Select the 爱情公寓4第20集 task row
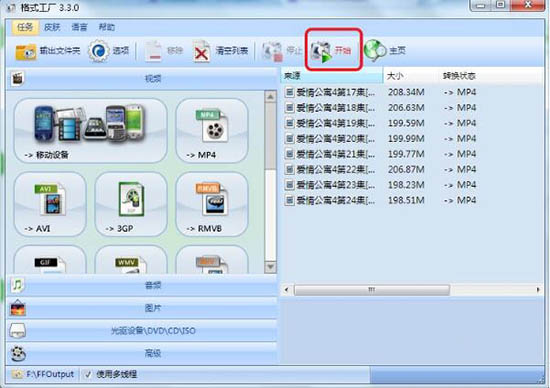 click(x=412, y=139)
